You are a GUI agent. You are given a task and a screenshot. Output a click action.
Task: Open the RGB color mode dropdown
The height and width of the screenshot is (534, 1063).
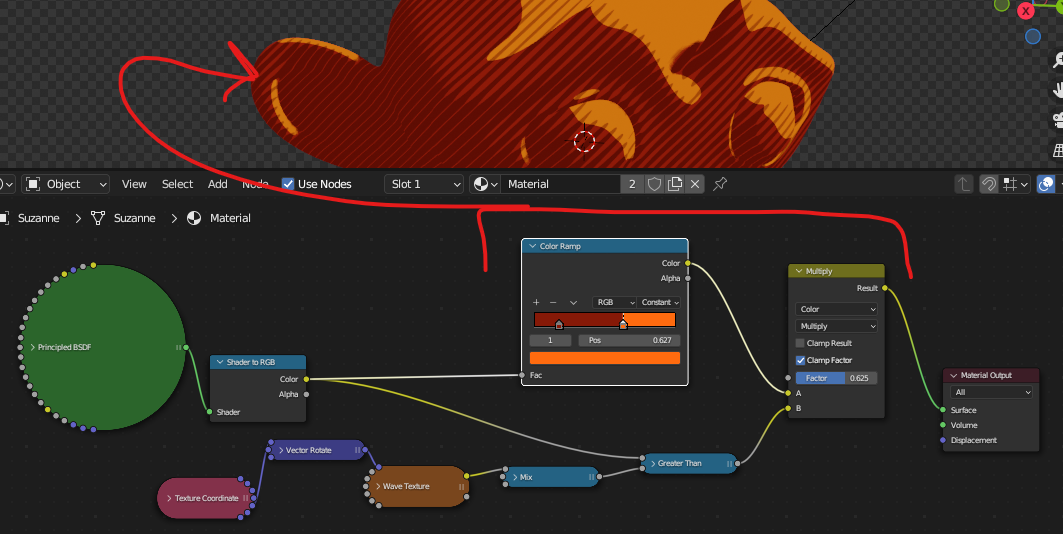[614, 302]
